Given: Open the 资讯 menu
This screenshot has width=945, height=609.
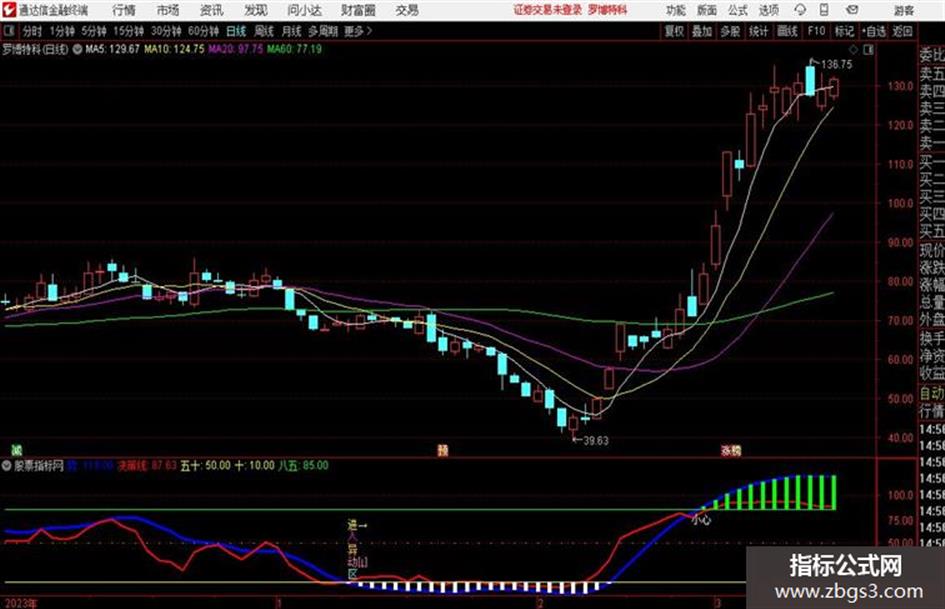Looking at the screenshot, I should pos(212,10).
